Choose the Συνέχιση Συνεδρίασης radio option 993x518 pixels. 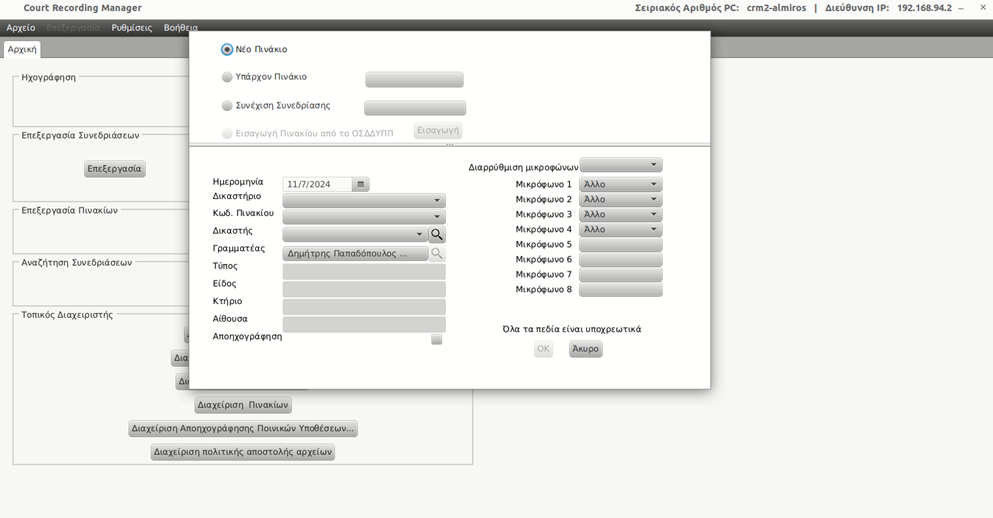pos(227,106)
